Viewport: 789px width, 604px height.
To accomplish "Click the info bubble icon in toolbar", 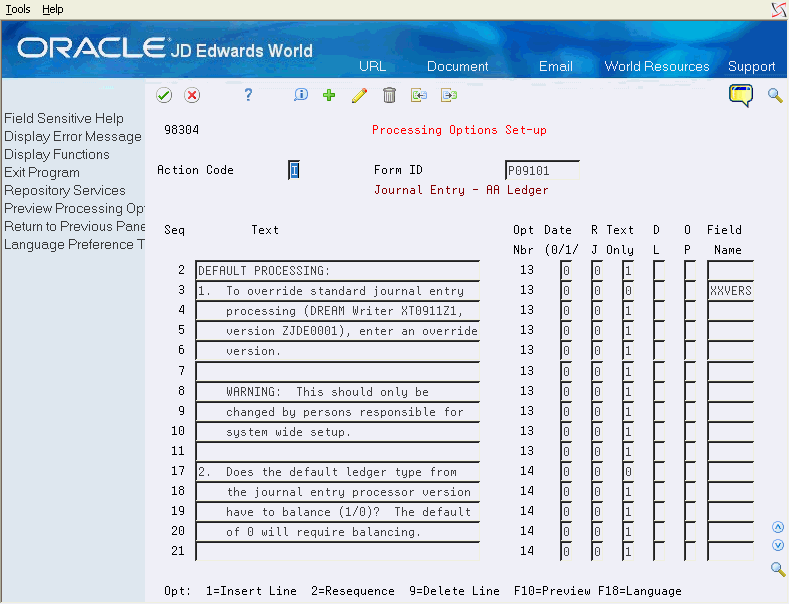I will point(301,95).
